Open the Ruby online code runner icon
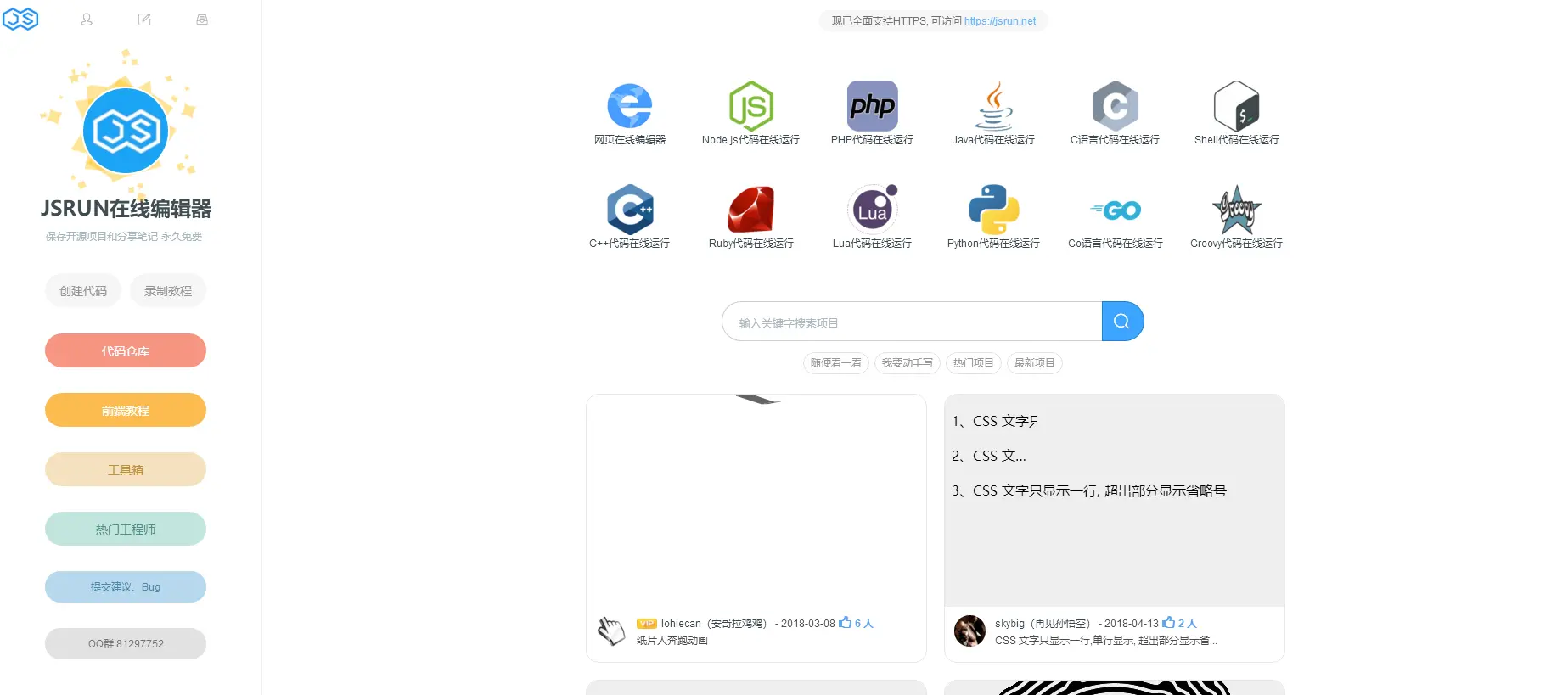Viewport: 1568px width, 695px height. pyautogui.click(x=751, y=210)
